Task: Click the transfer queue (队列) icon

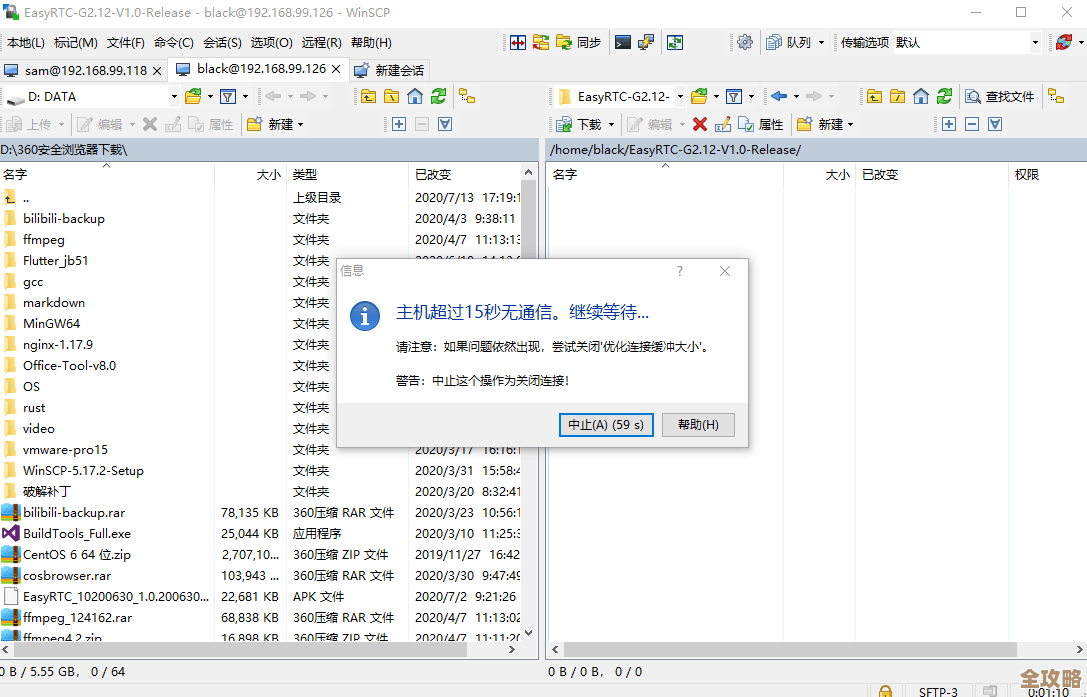Action: coord(786,42)
